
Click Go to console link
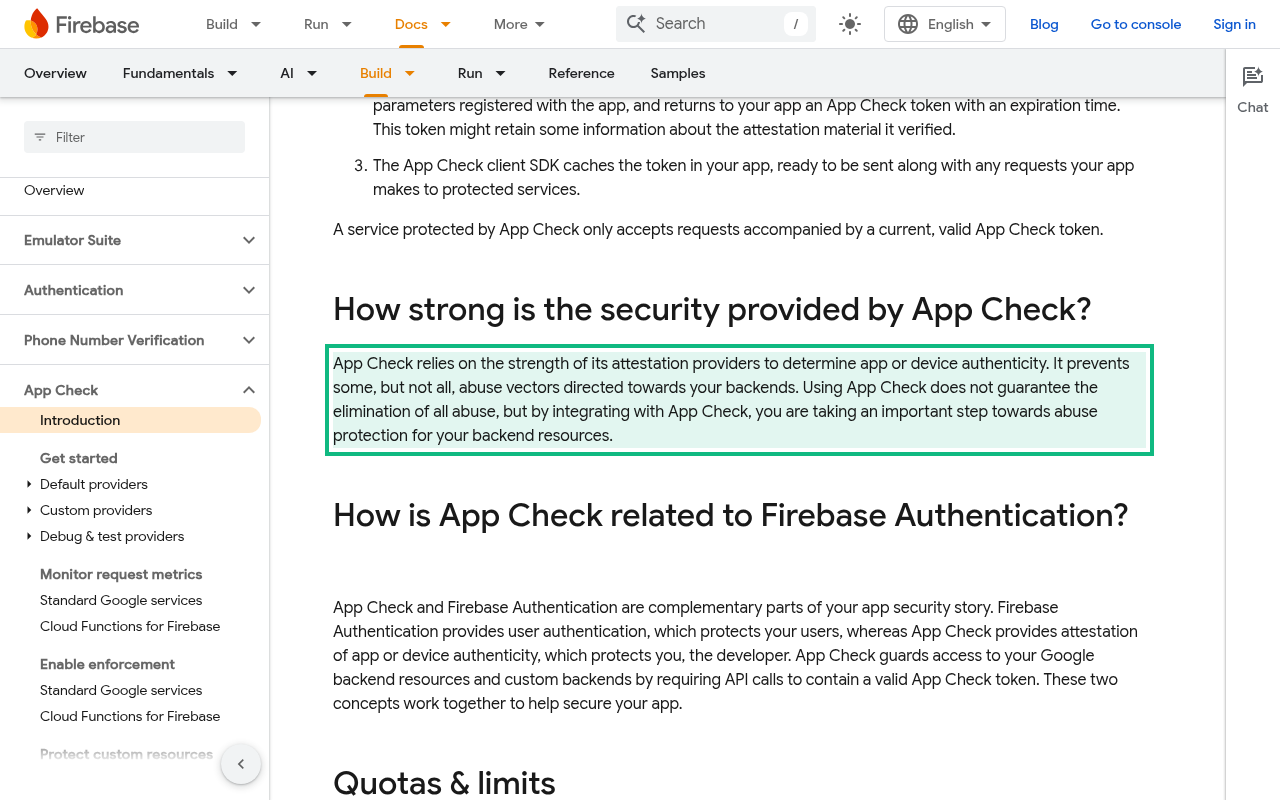(x=1136, y=24)
